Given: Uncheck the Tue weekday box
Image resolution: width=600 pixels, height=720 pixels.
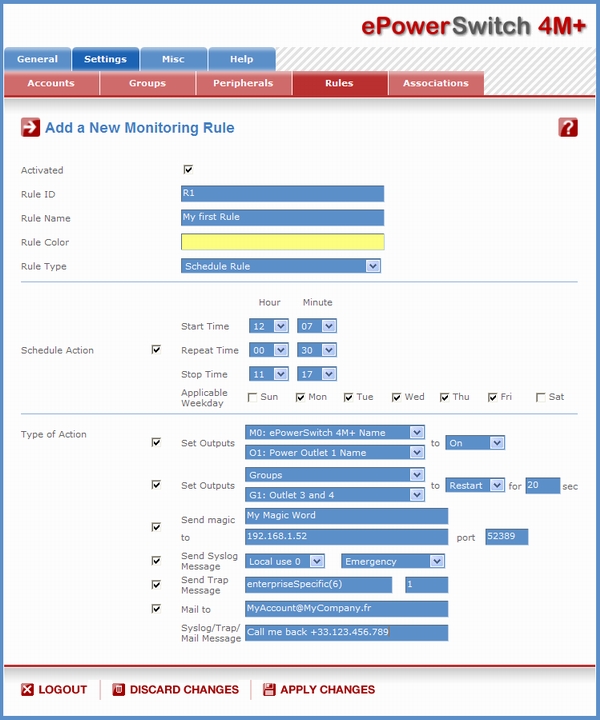Looking at the screenshot, I should click(348, 397).
